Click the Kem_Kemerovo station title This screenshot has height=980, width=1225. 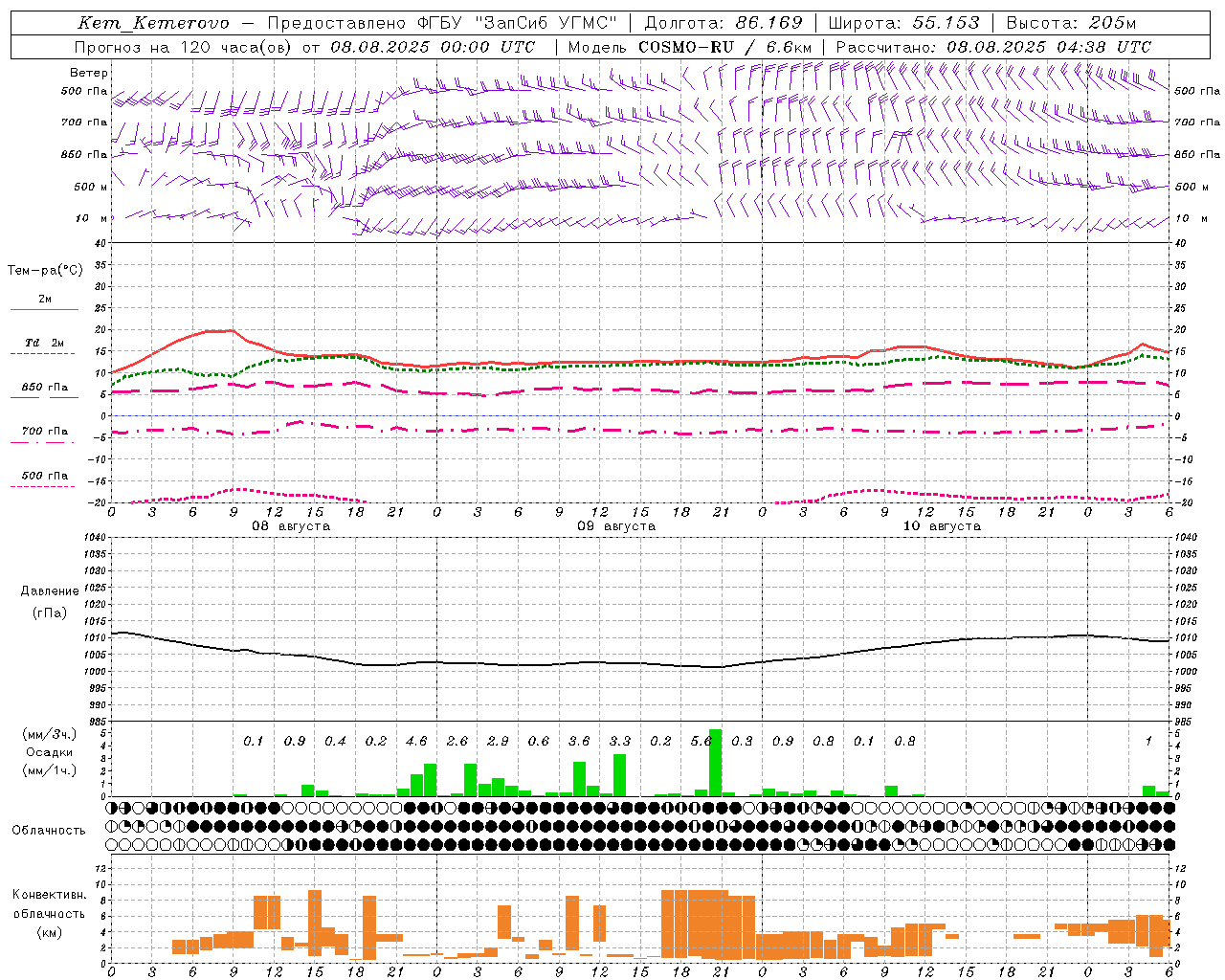[153, 24]
